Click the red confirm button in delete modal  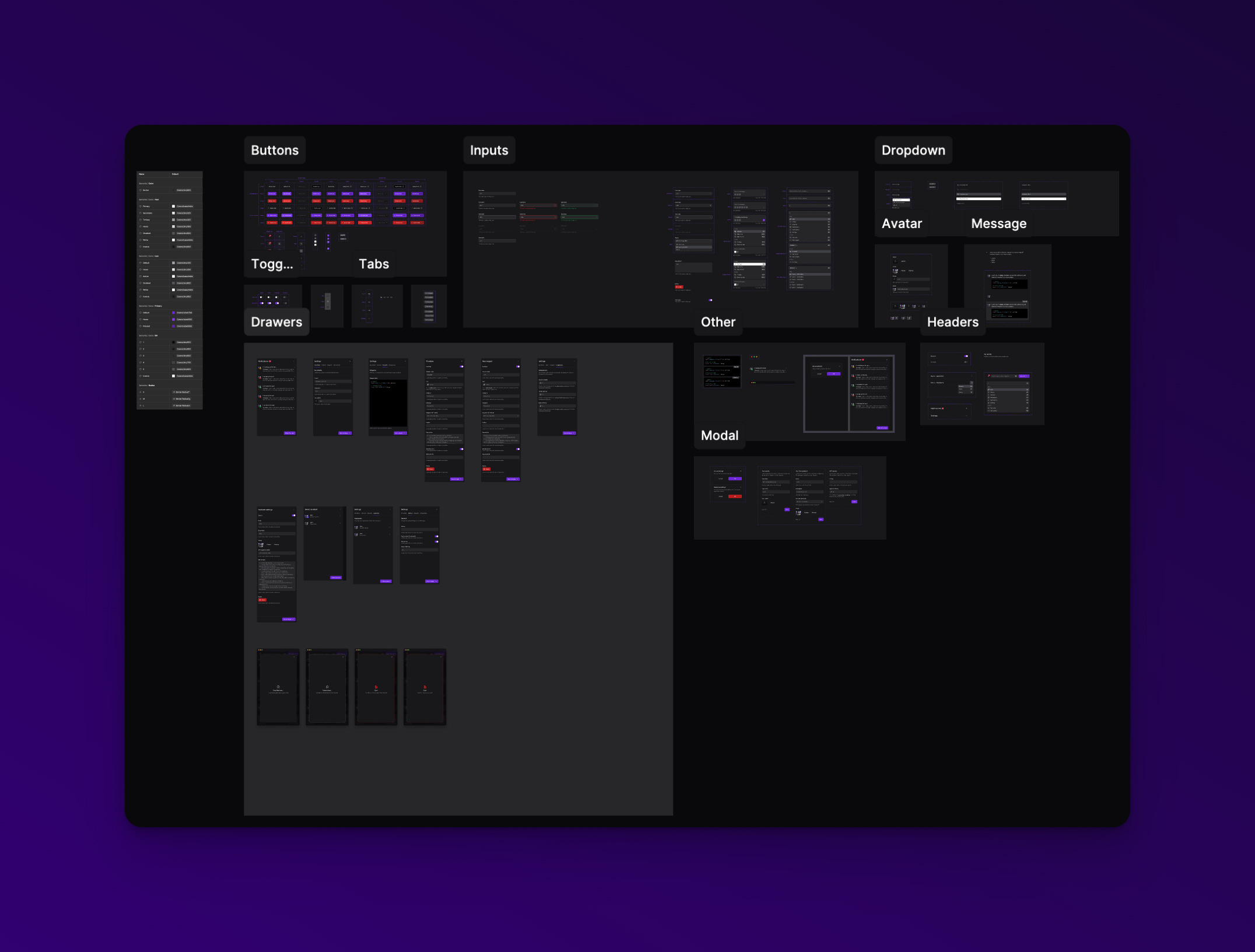pyautogui.click(x=735, y=496)
